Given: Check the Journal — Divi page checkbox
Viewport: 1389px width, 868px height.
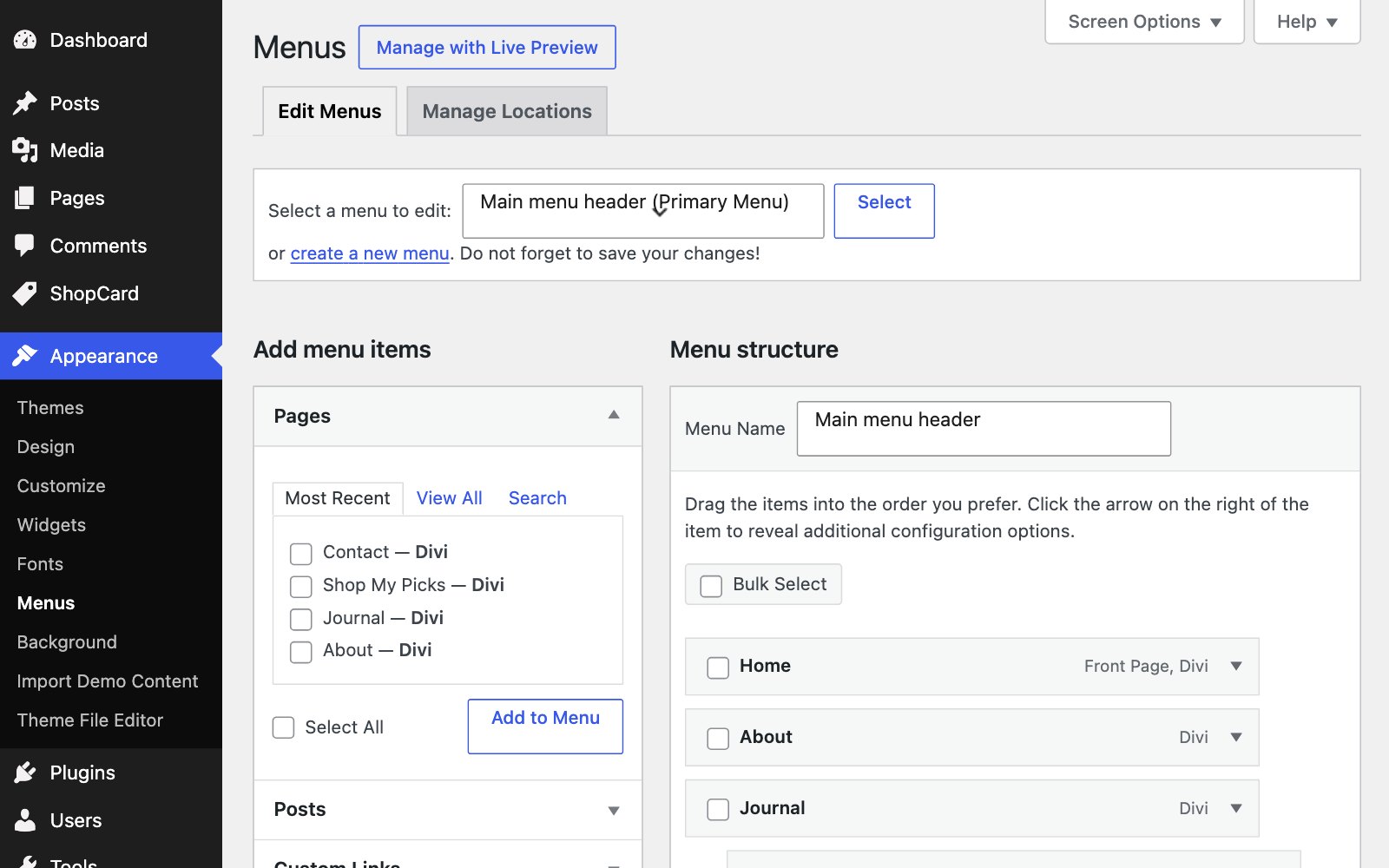Looking at the screenshot, I should 301,619.
